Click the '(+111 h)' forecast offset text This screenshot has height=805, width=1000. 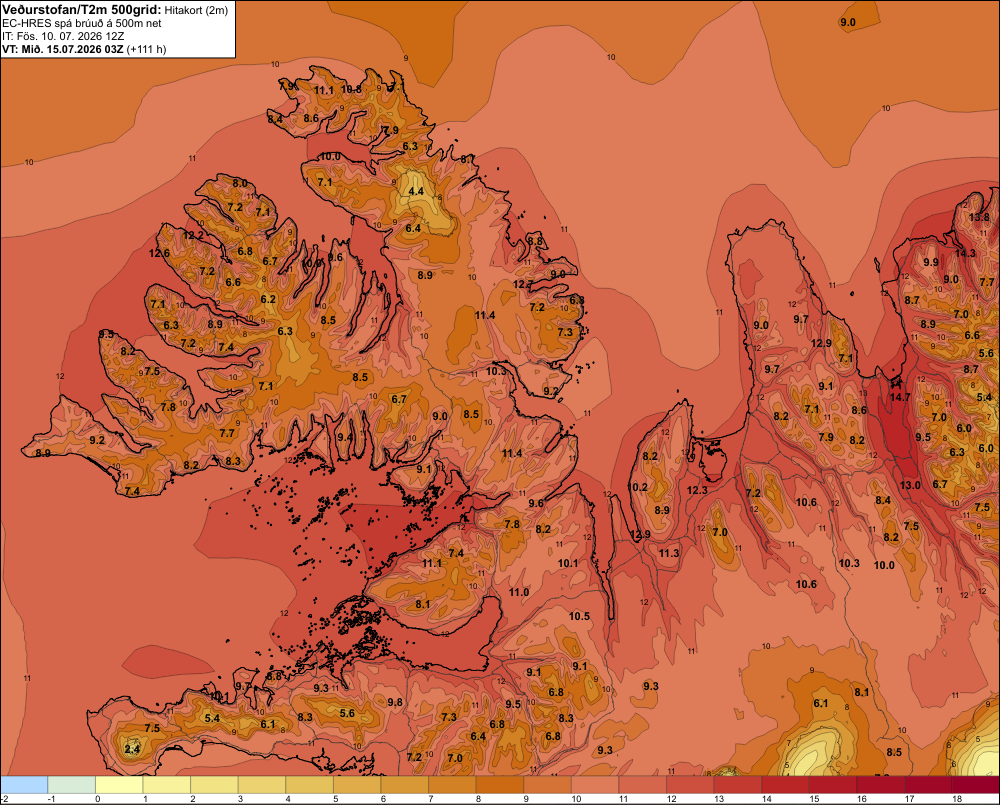tap(147, 49)
